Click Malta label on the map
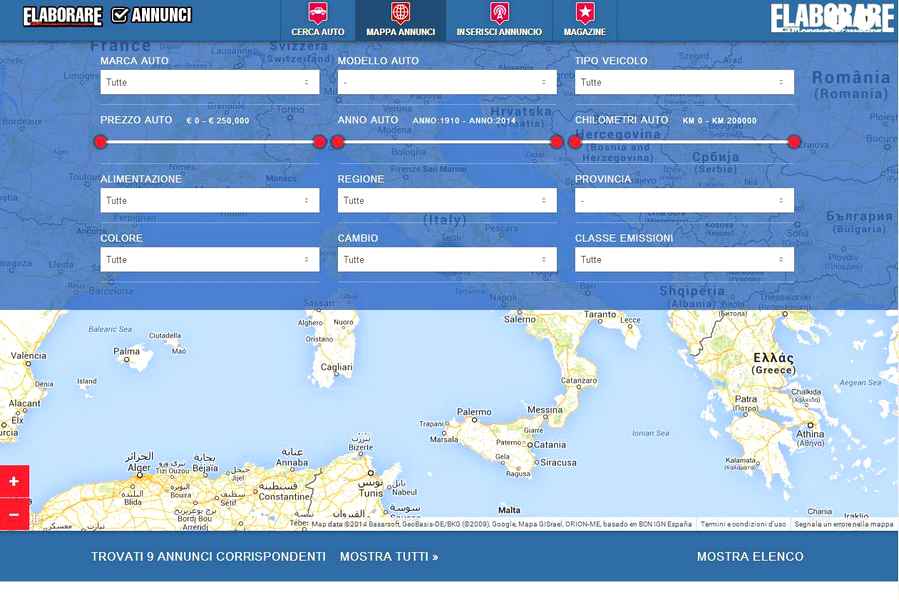 tap(509, 510)
